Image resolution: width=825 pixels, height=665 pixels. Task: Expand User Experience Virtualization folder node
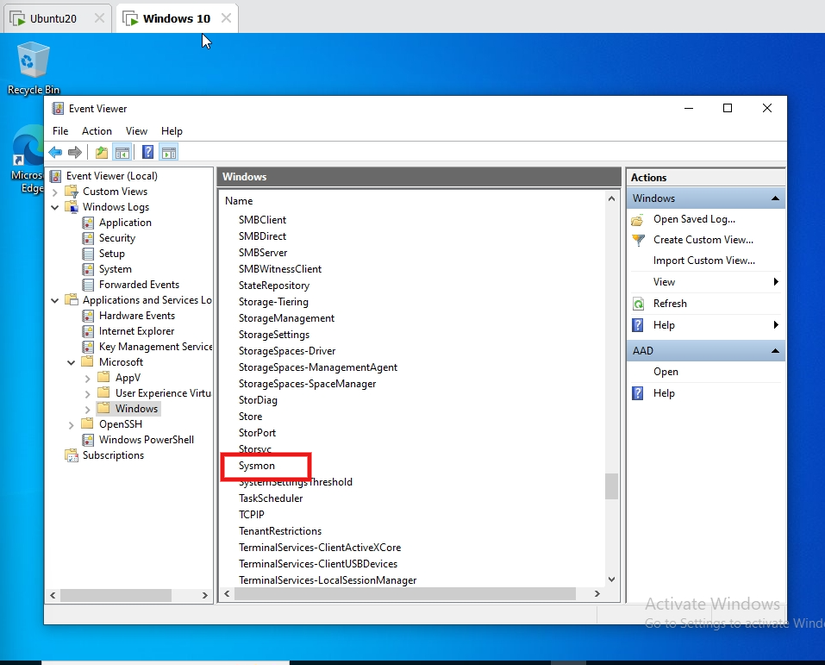[x=87, y=394]
